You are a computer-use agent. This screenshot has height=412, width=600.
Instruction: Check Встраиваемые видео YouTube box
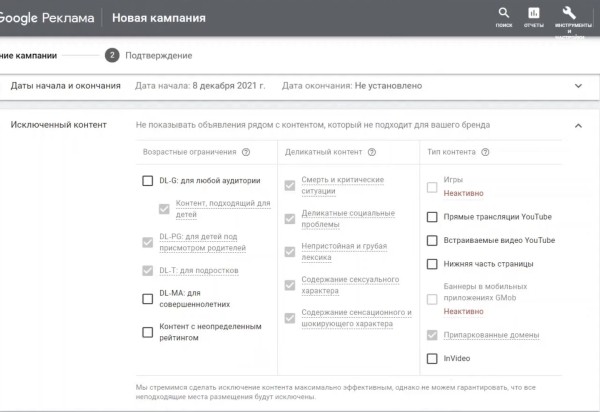(432, 240)
